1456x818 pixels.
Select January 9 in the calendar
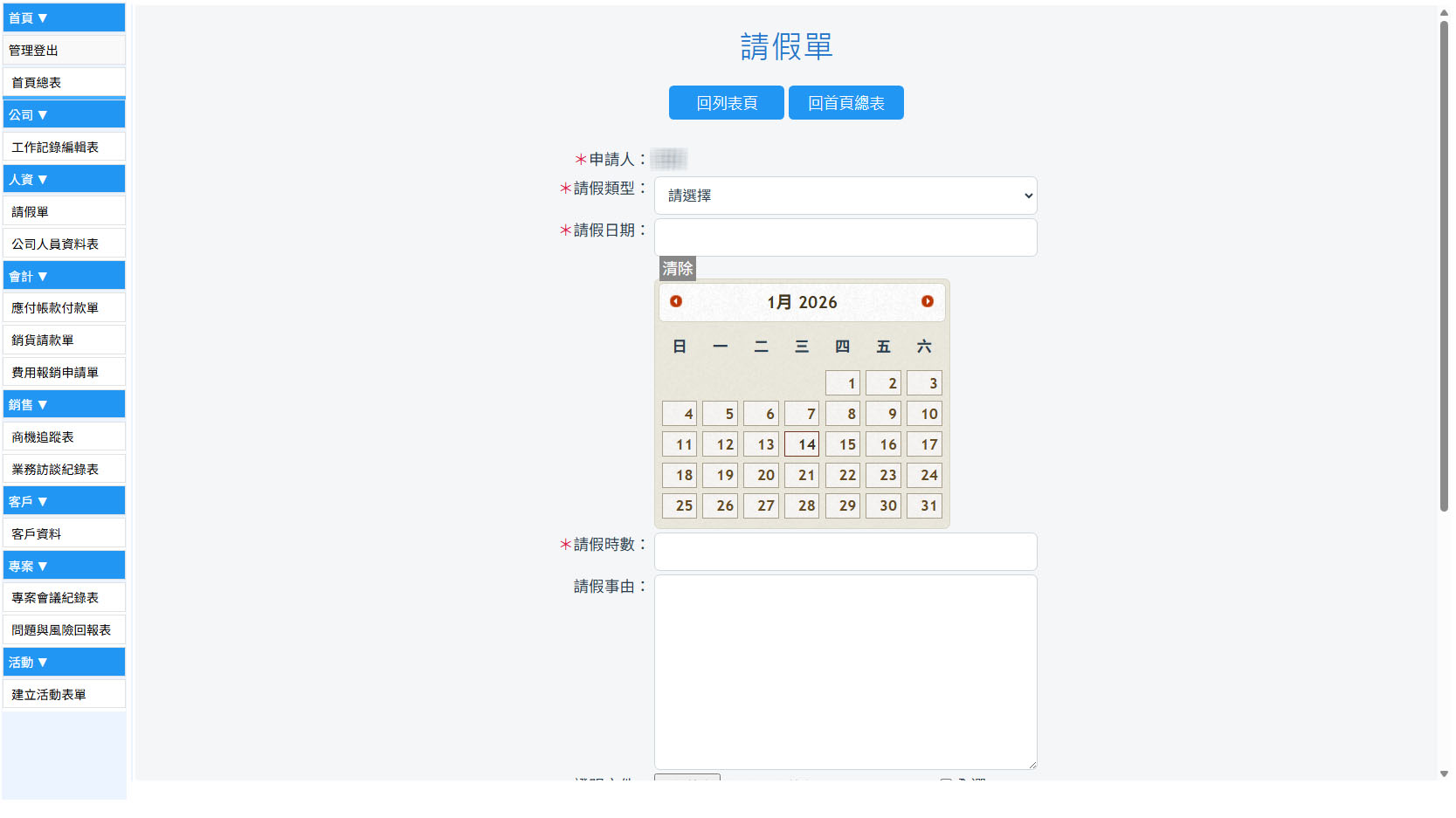pyautogui.click(x=883, y=414)
